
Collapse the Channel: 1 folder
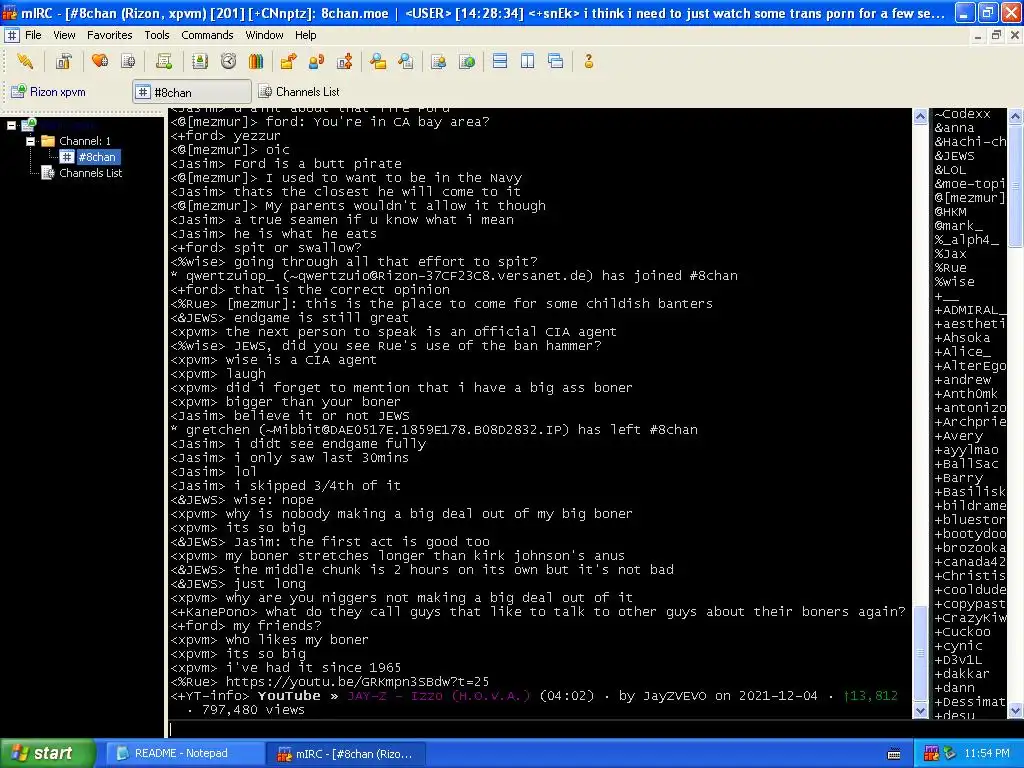(30, 141)
